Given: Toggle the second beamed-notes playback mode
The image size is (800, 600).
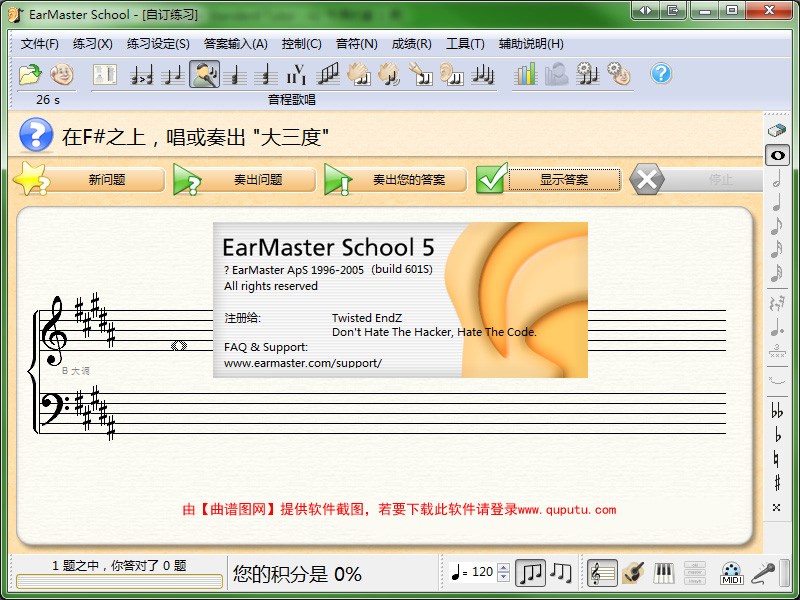Looking at the screenshot, I should [561, 573].
